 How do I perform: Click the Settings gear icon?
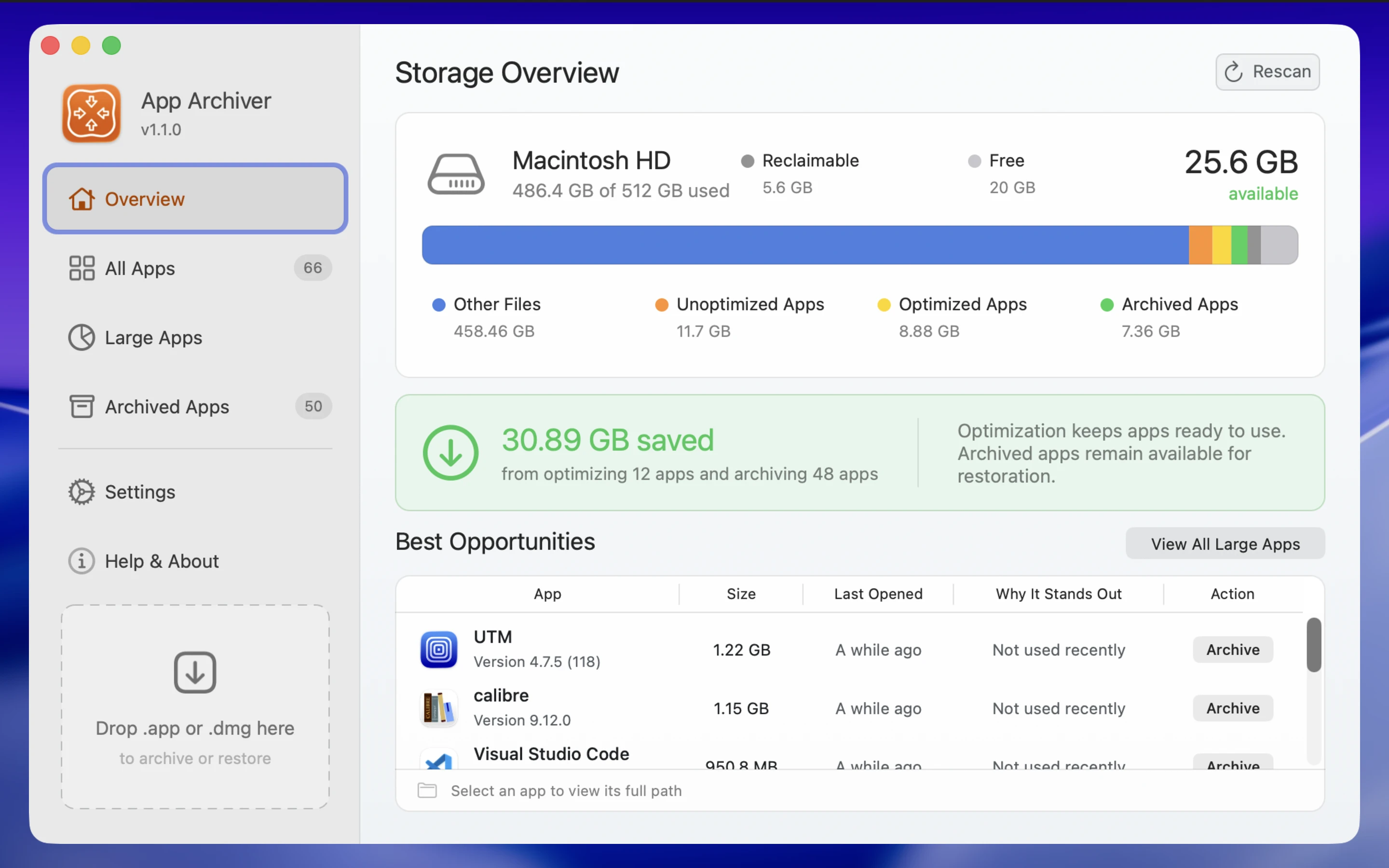click(82, 492)
